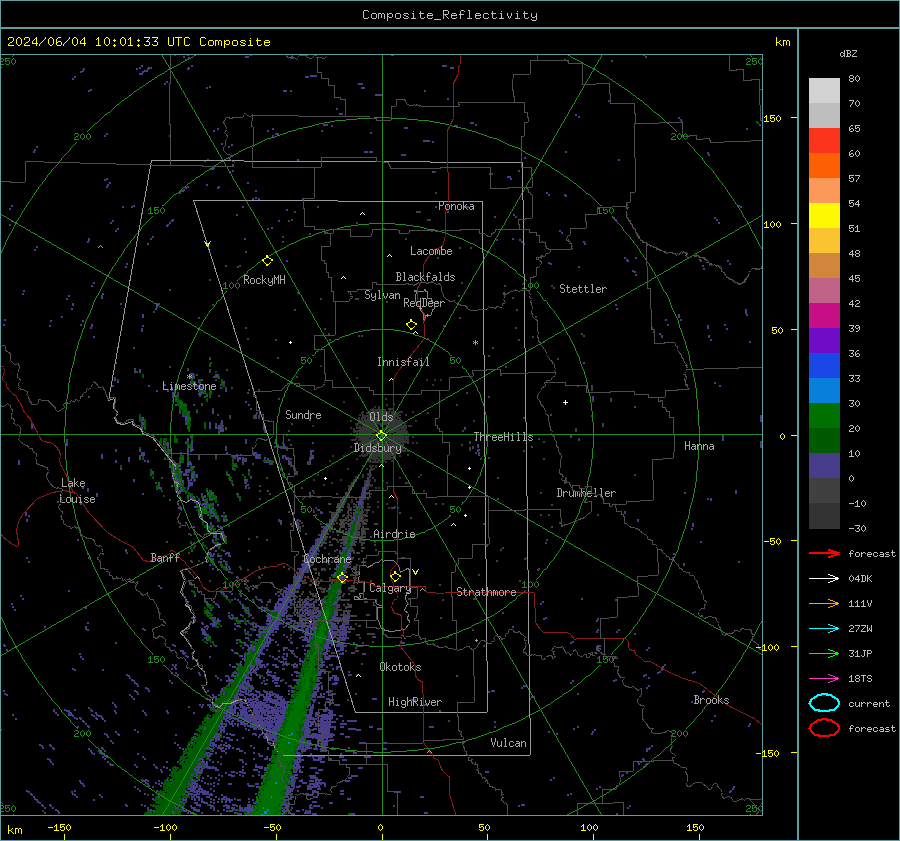This screenshot has height=841, width=900.
Task: Click the green 31JP arrow icon
Action: [824, 653]
